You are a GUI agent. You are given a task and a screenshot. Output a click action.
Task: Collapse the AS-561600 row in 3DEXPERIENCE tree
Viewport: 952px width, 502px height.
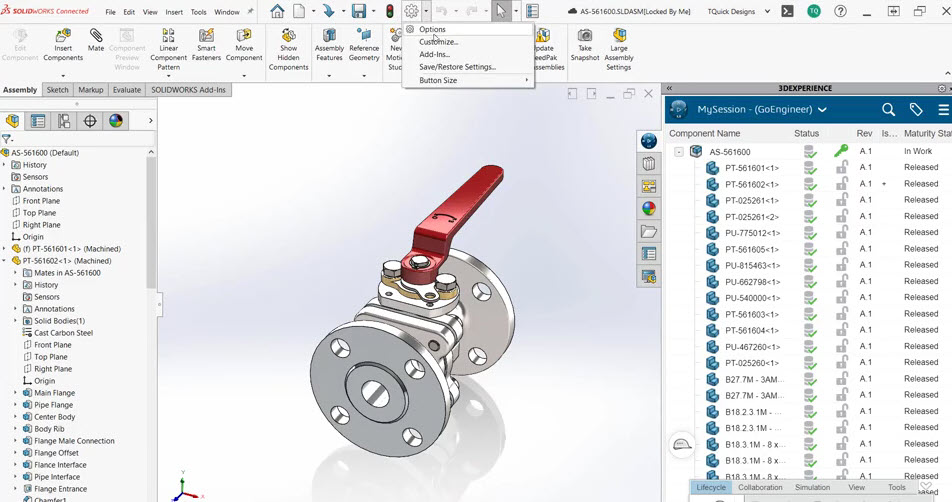(679, 152)
